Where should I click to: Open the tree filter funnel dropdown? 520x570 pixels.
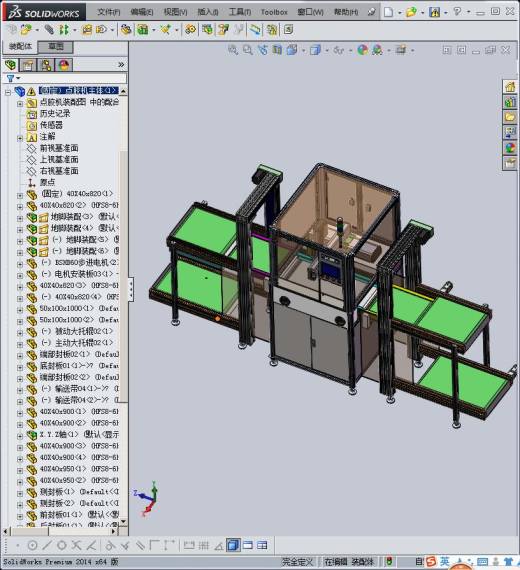(13, 78)
